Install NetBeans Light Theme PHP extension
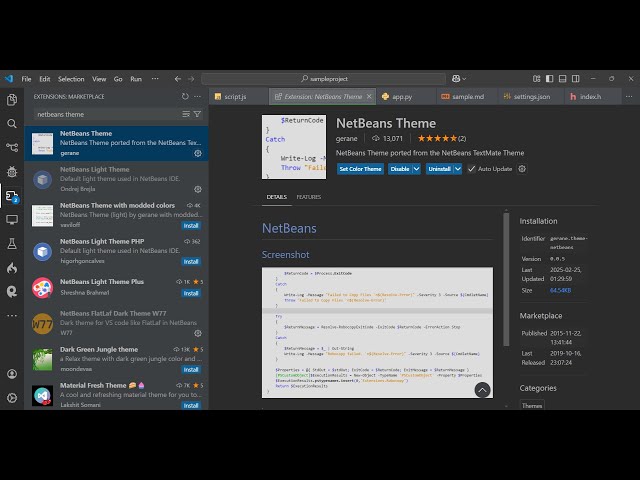Viewport: 640px width, 480px height. [x=191, y=262]
